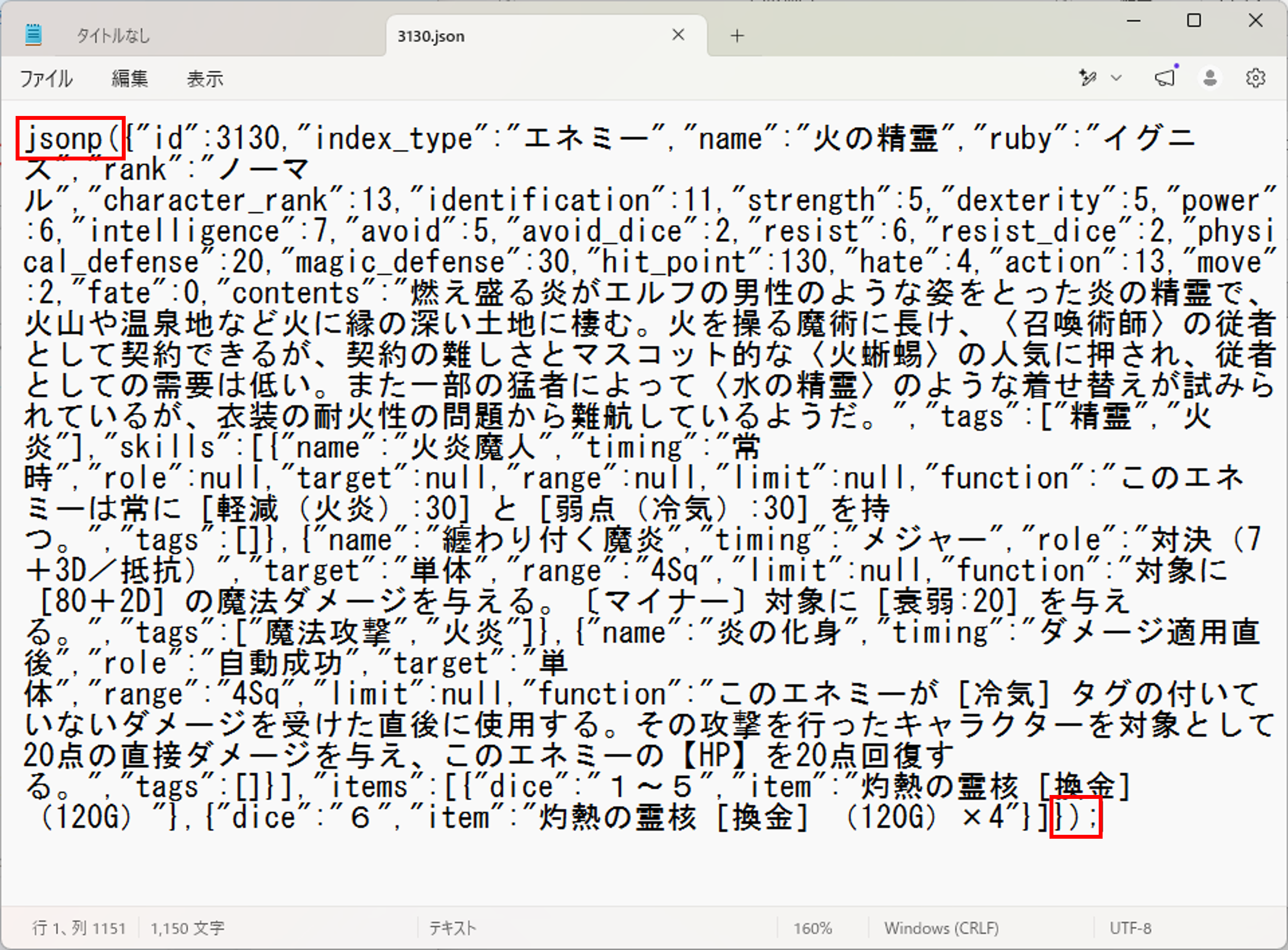Add a new tab with plus button
The width and height of the screenshot is (1288, 950).
(x=737, y=36)
